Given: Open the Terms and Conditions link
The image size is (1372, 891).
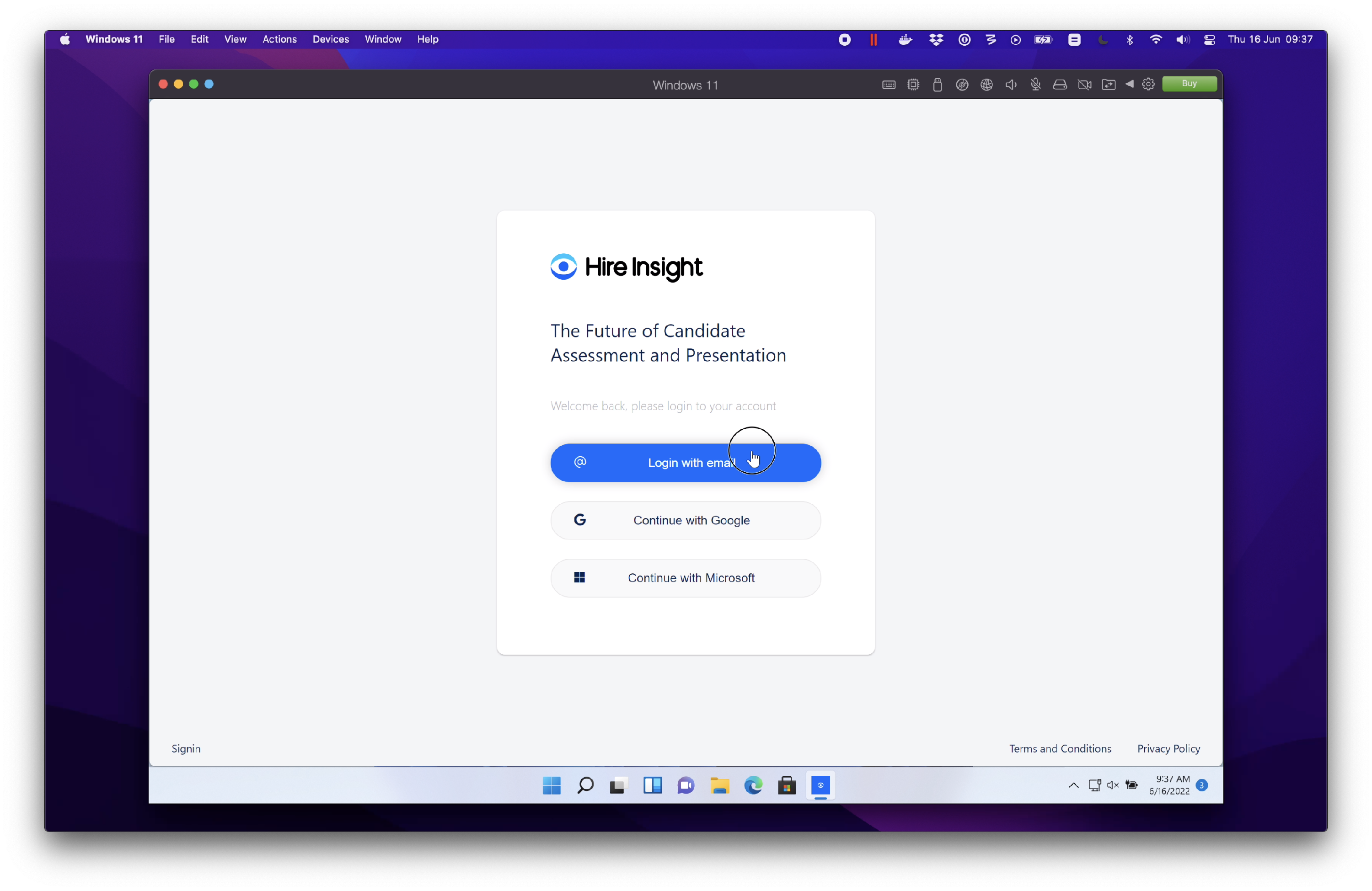Looking at the screenshot, I should [1060, 748].
